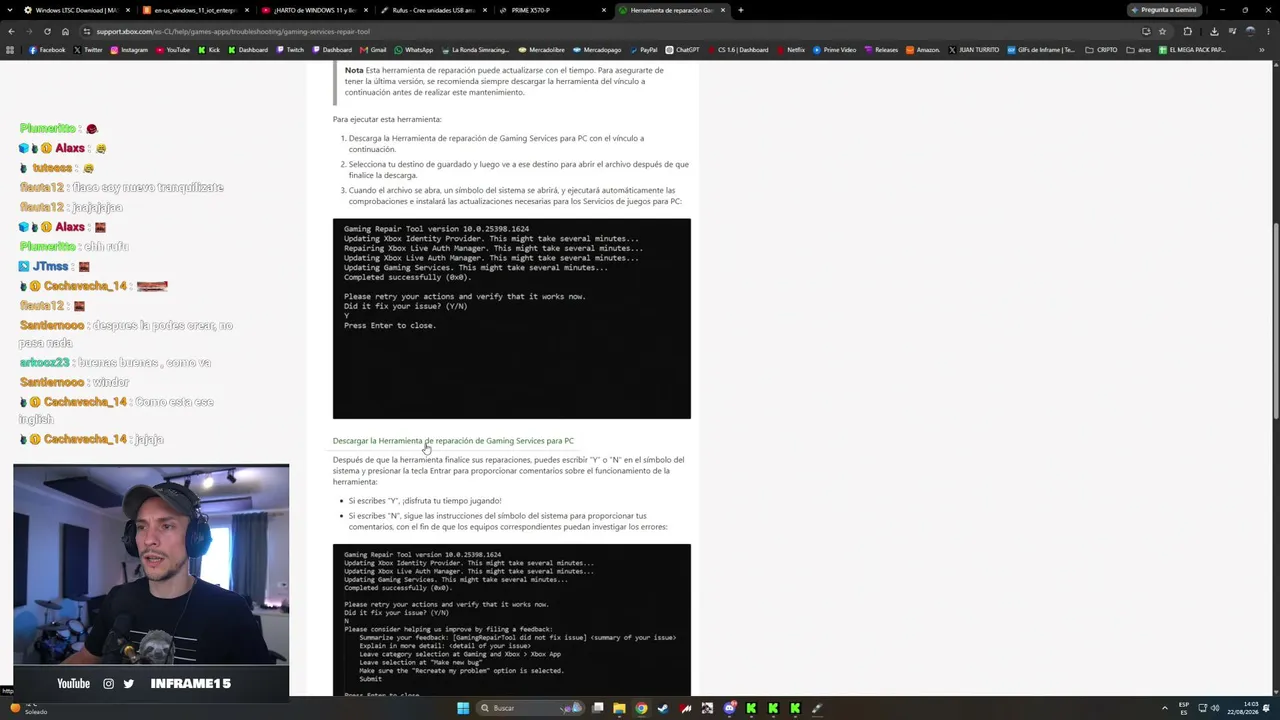The image size is (1280, 720).
Task: Close the PRIME X570-P tab
Action: click(x=604, y=10)
